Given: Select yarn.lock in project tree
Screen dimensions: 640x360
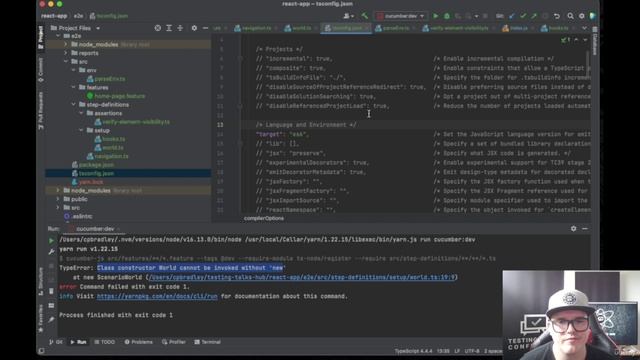Looking at the screenshot, I should coord(91,182).
